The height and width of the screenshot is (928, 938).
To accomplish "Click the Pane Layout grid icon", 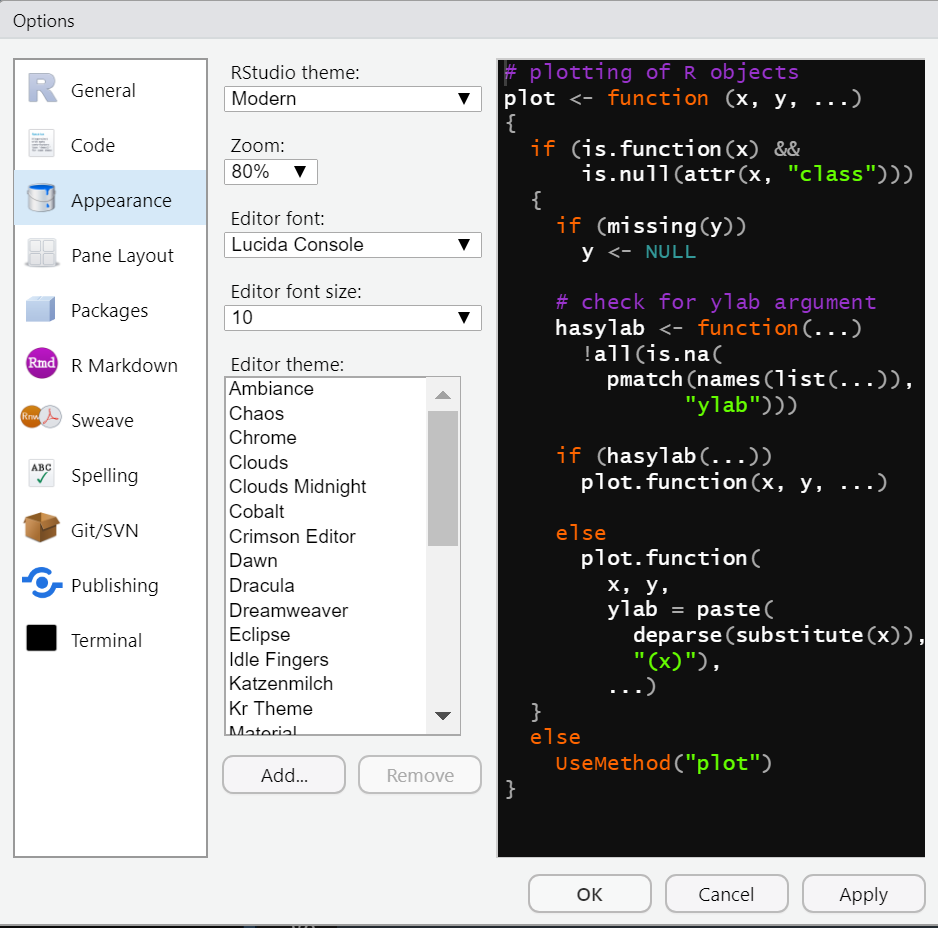I will coord(42,253).
